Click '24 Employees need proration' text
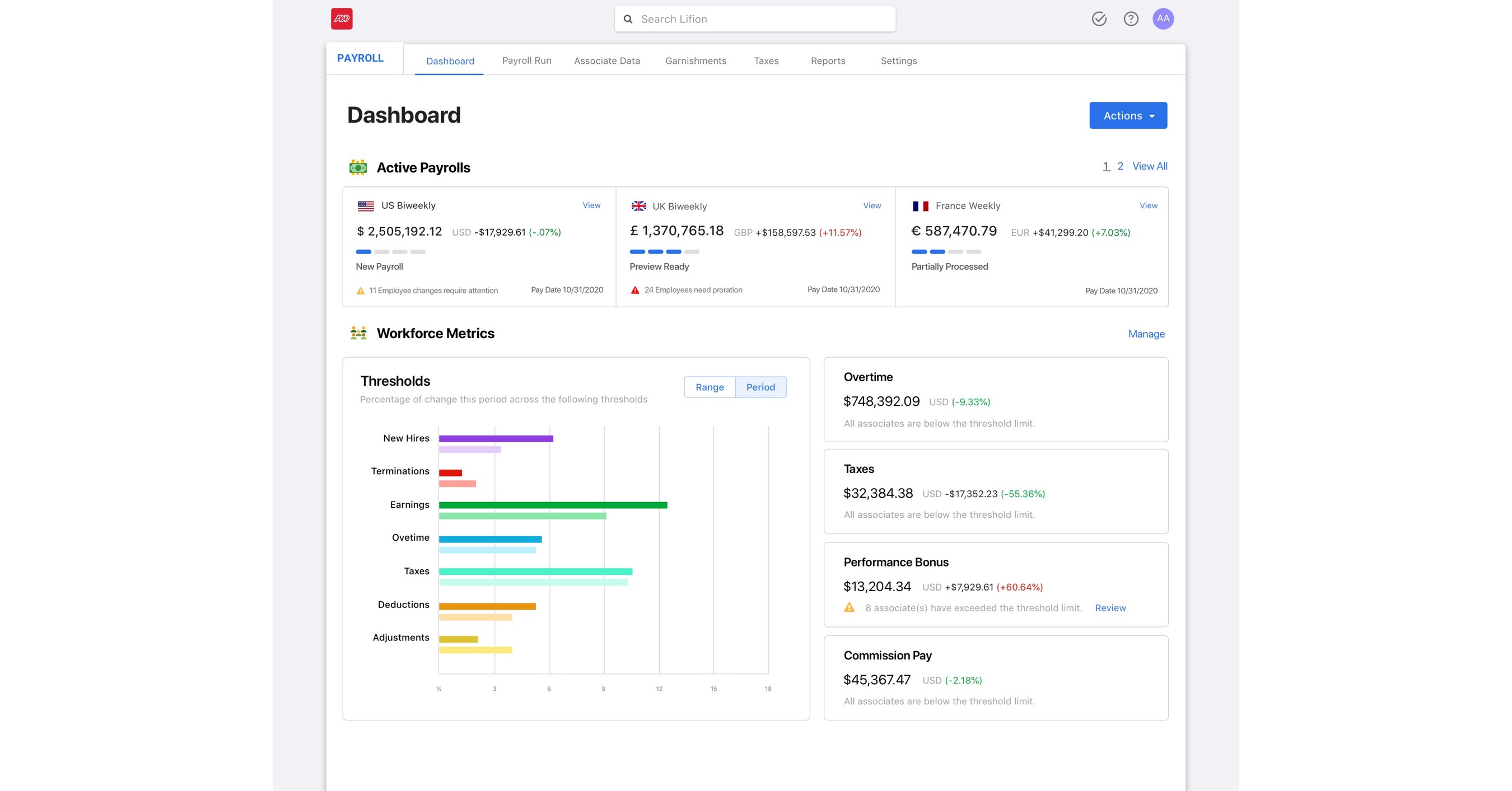The height and width of the screenshot is (791, 1512). point(693,290)
